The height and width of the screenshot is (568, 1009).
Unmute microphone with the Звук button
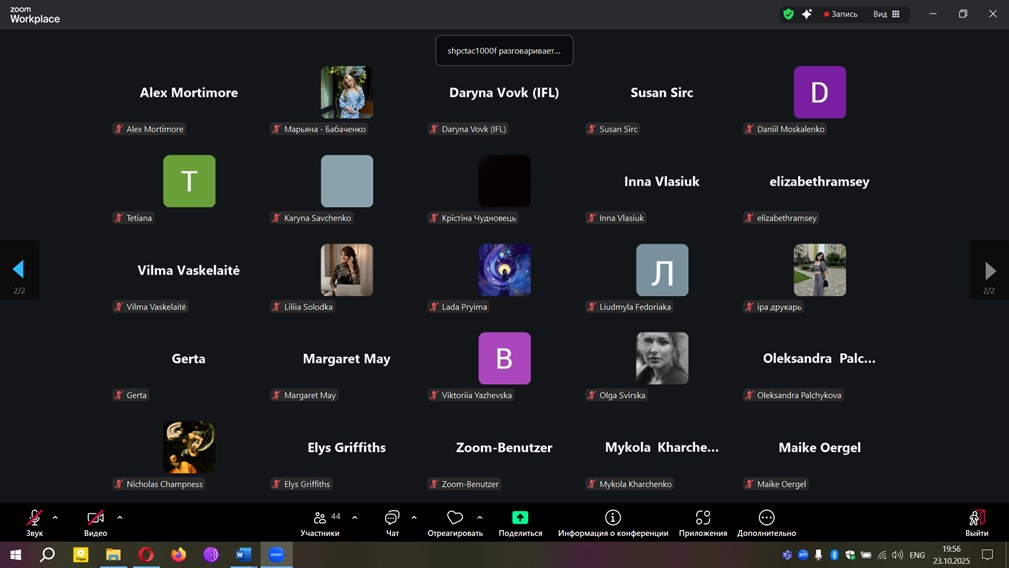pos(34,522)
